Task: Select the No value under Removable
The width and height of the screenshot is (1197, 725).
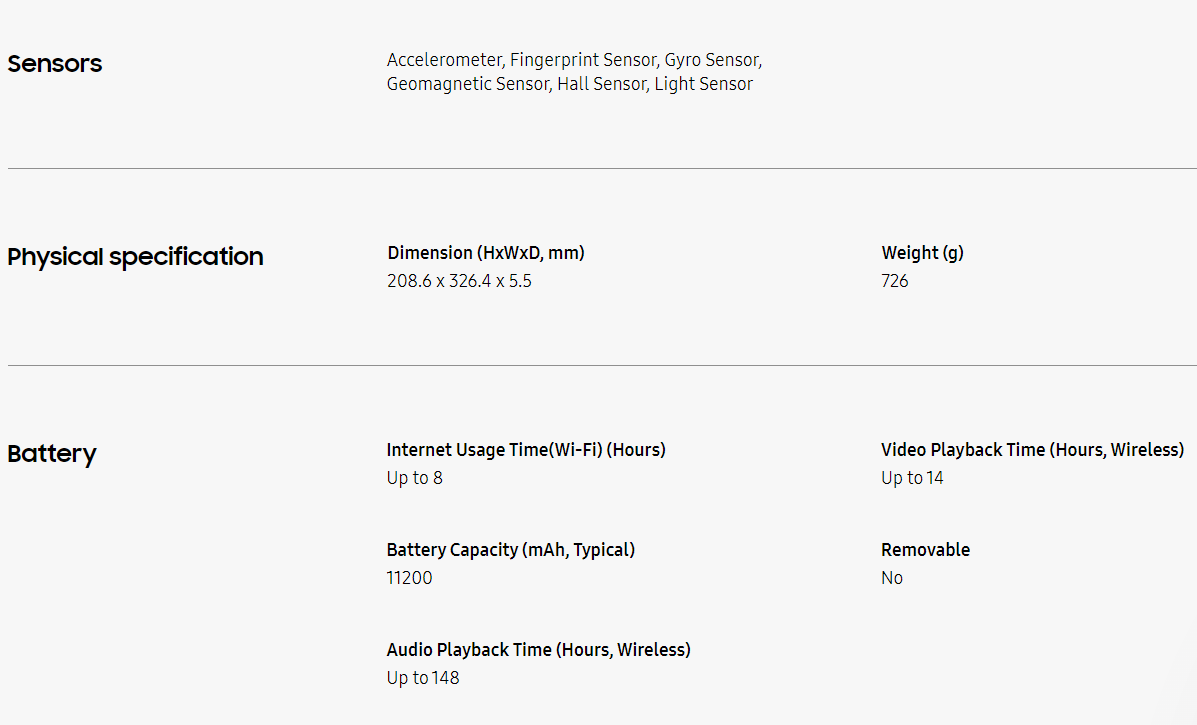Action: click(x=892, y=578)
